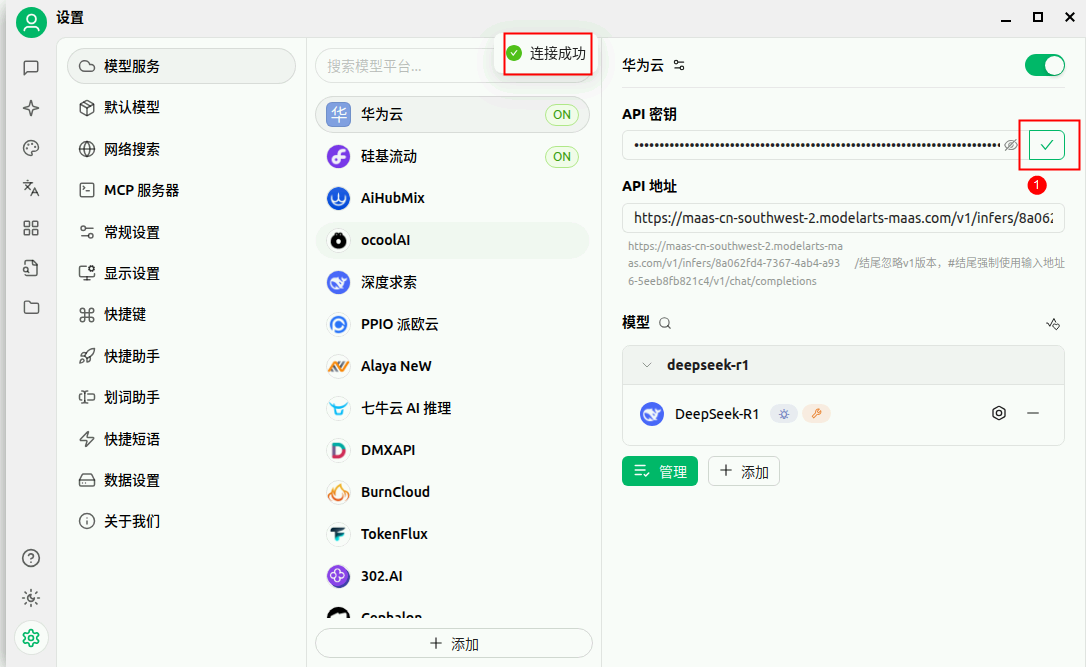Image resolution: width=1086 pixels, height=667 pixels.
Task: Open 快捷短语 settings menu
Action: pos(181,439)
